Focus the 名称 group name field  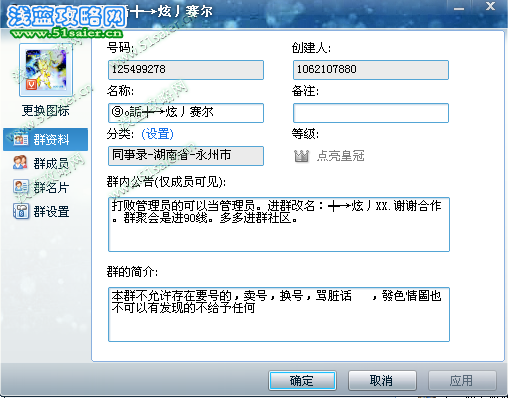(186, 113)
